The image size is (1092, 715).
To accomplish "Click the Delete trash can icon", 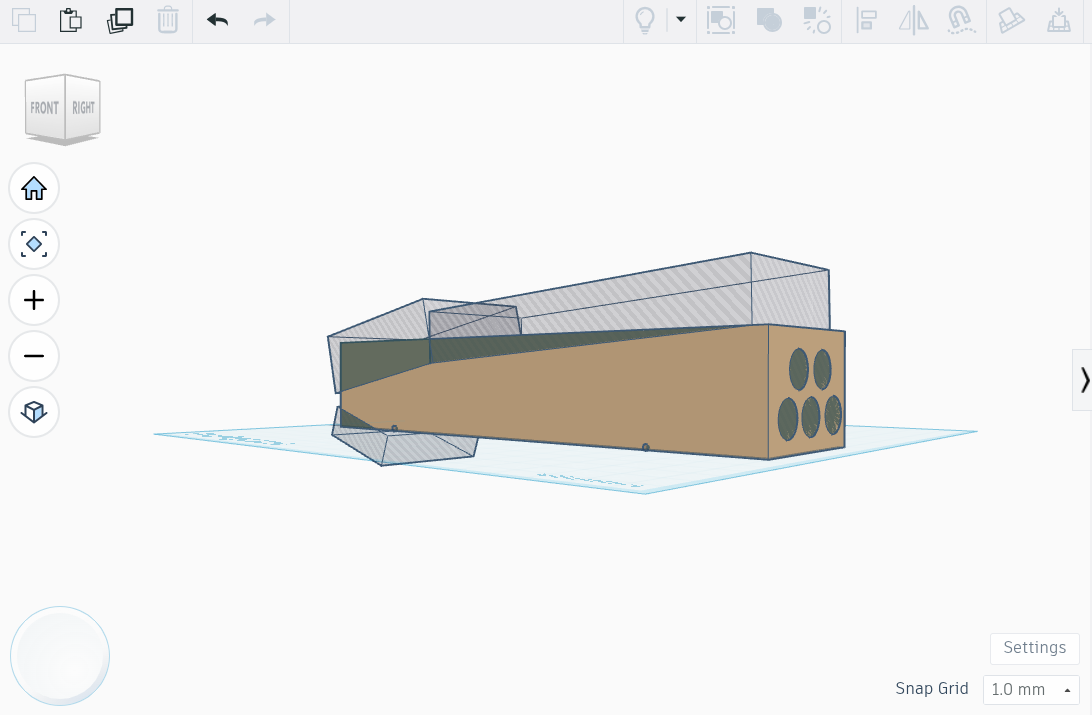I will 168,20.
